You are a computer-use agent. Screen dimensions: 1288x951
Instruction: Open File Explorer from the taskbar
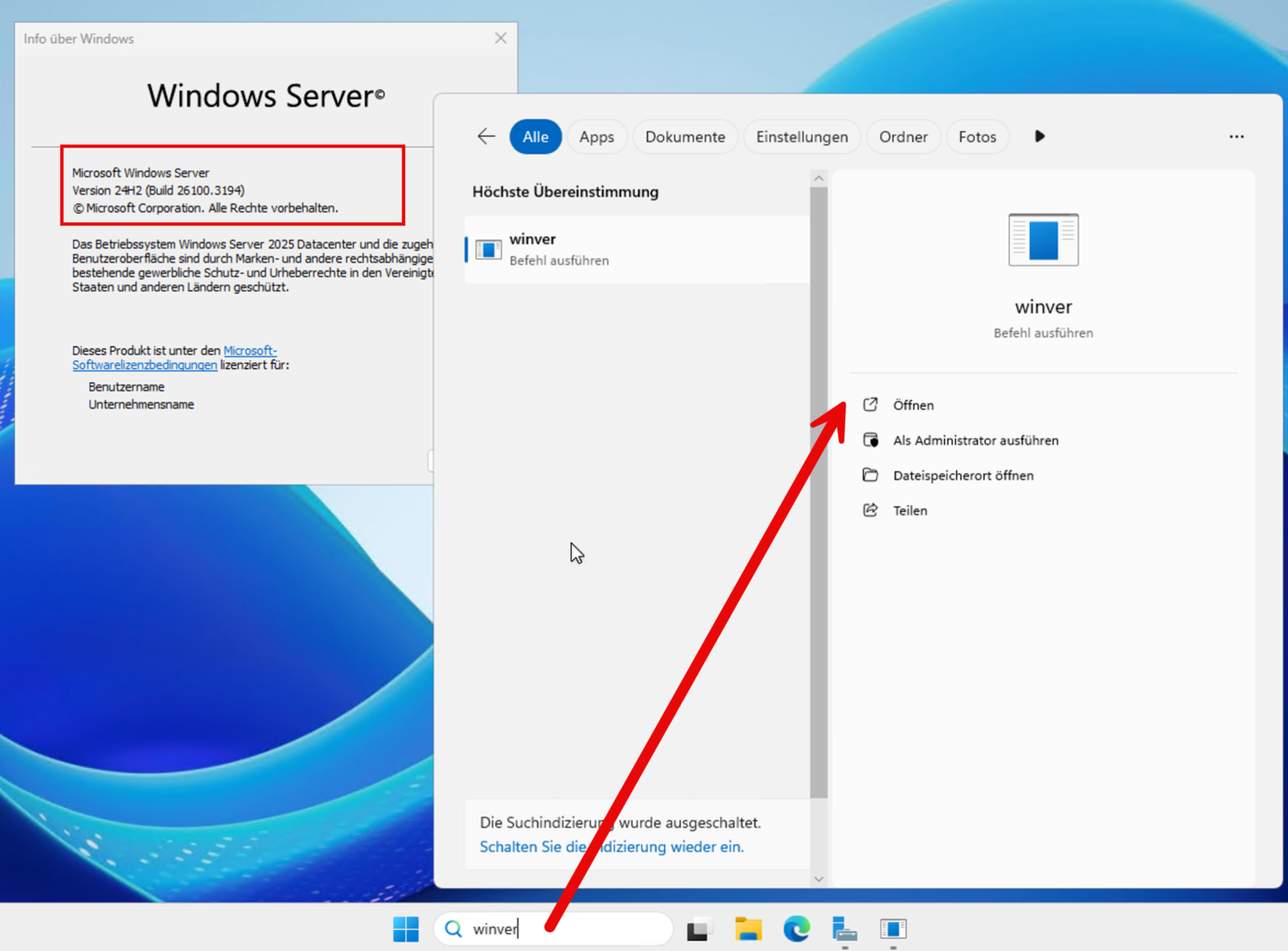click(x=749, y=929)
